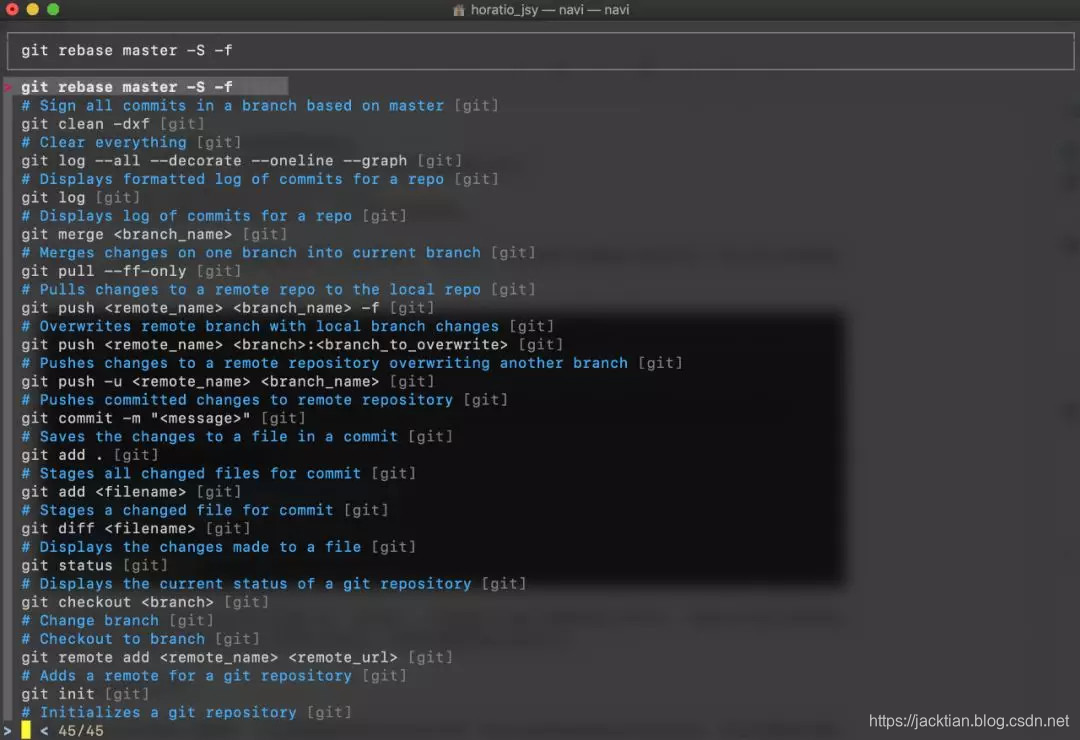Select 'Stages a changed file for commit' line
Screen dimensions: 1080x740
pos(205,511)
